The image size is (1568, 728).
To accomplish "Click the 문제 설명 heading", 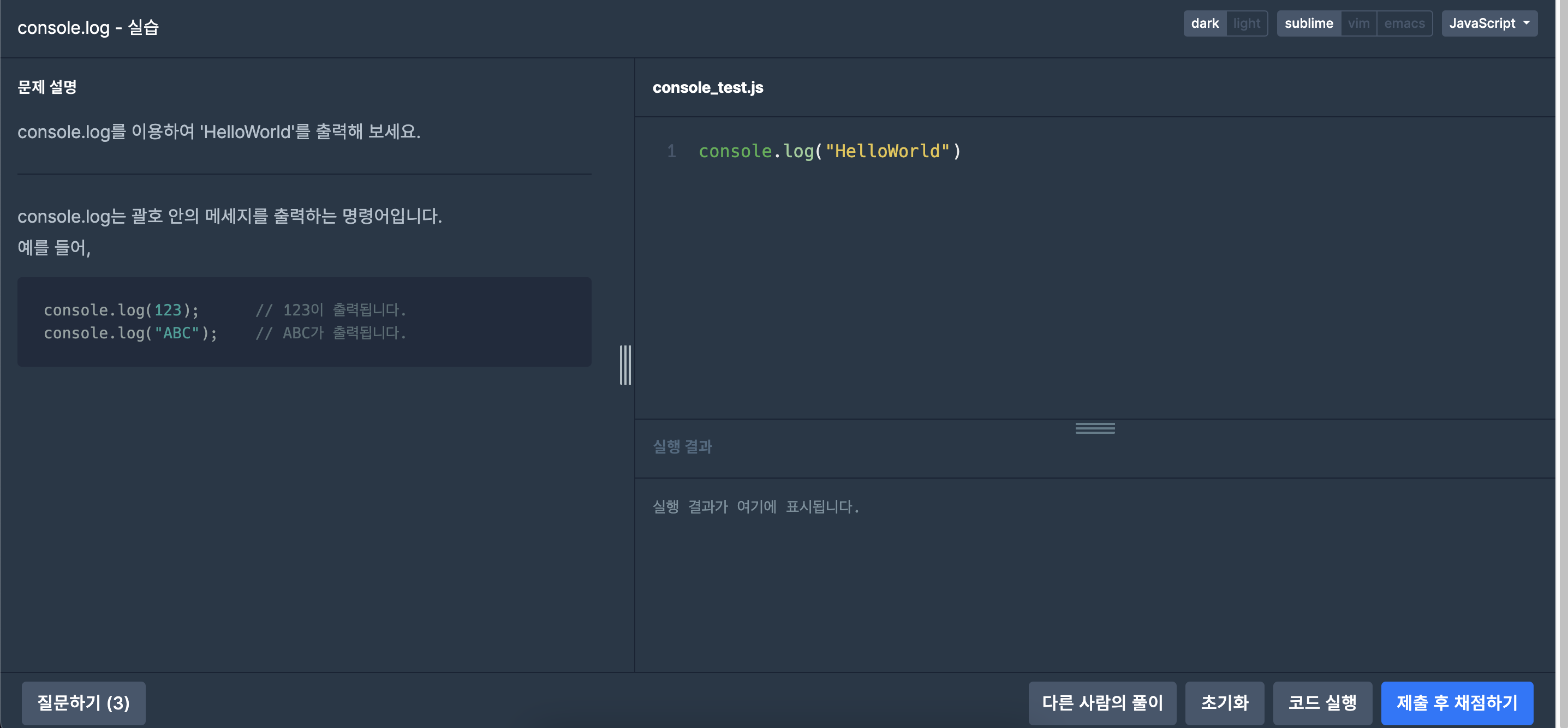I will [x=47, y=87].
